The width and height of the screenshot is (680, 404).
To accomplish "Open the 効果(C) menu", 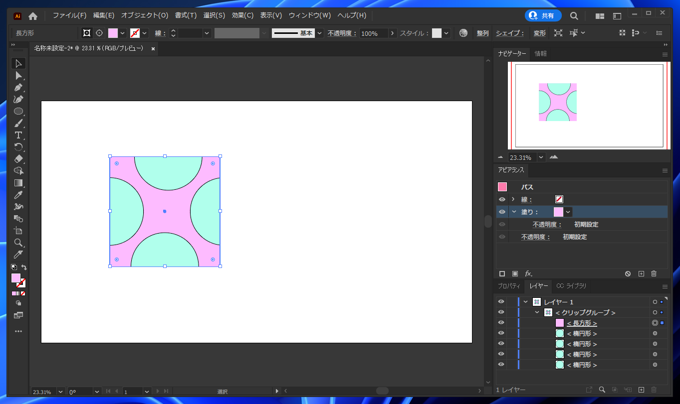I will [x=242, y=16].
